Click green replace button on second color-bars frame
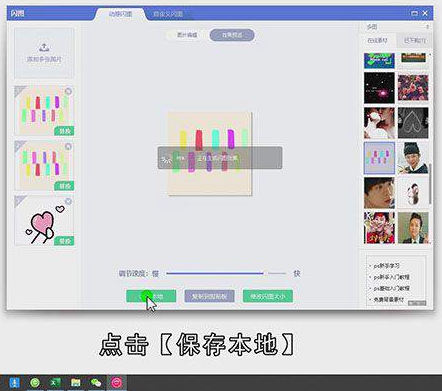Image resolution: width=442 pixels, height=391 pixels. (x=64, y=186)
